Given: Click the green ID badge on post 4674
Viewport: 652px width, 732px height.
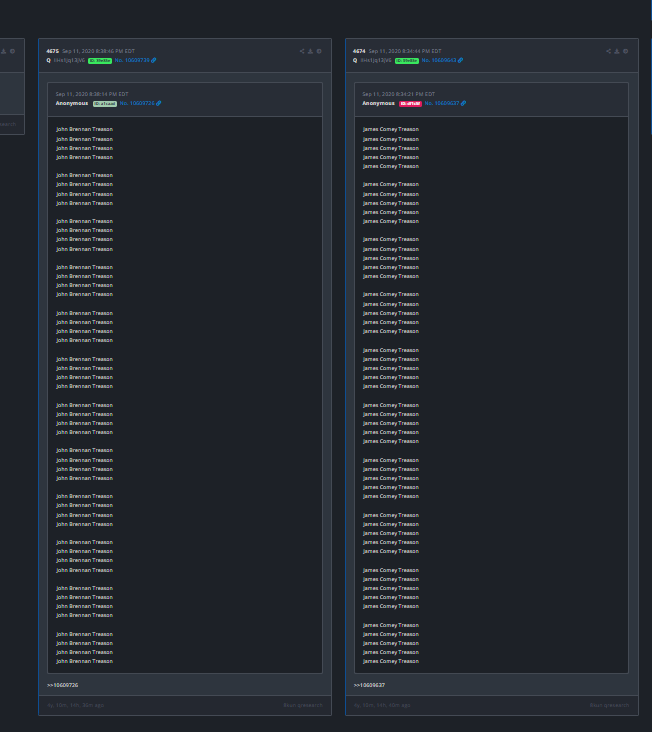Looking at the screenshot, I should point(407,61).
